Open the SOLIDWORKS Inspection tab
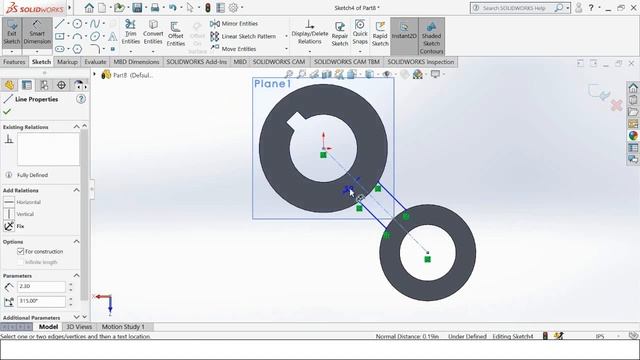The width and height of the screenshot is (640, 360). [x=420, y=62]
